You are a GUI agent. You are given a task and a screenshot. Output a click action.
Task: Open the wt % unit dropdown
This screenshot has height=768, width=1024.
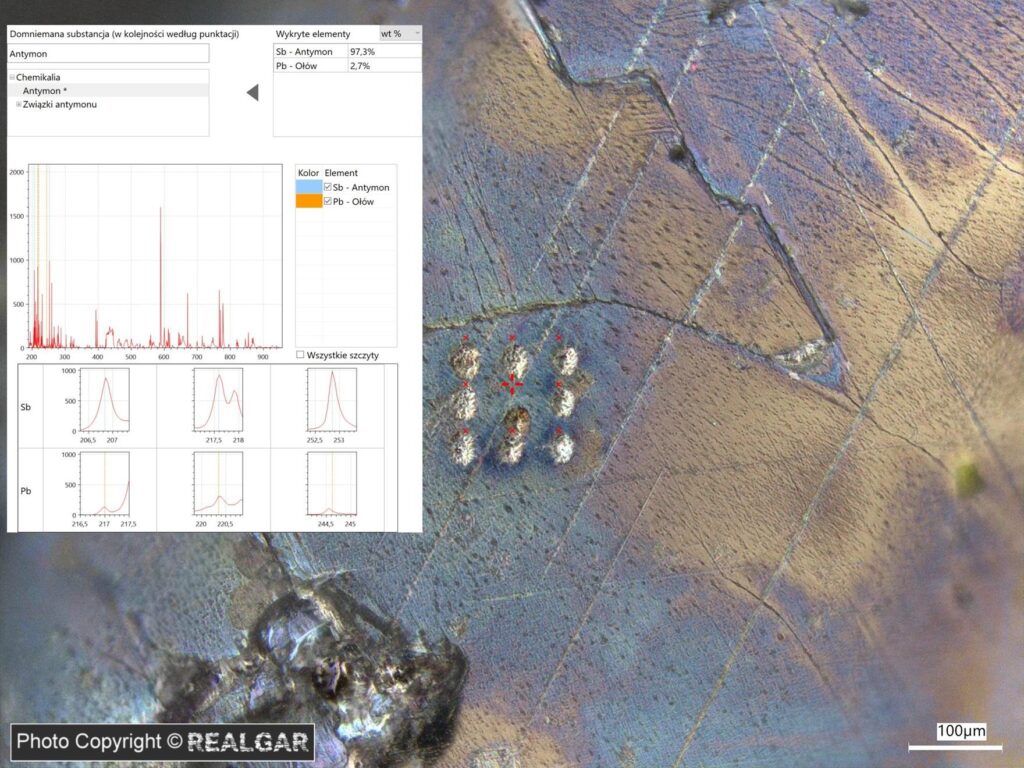400,33
